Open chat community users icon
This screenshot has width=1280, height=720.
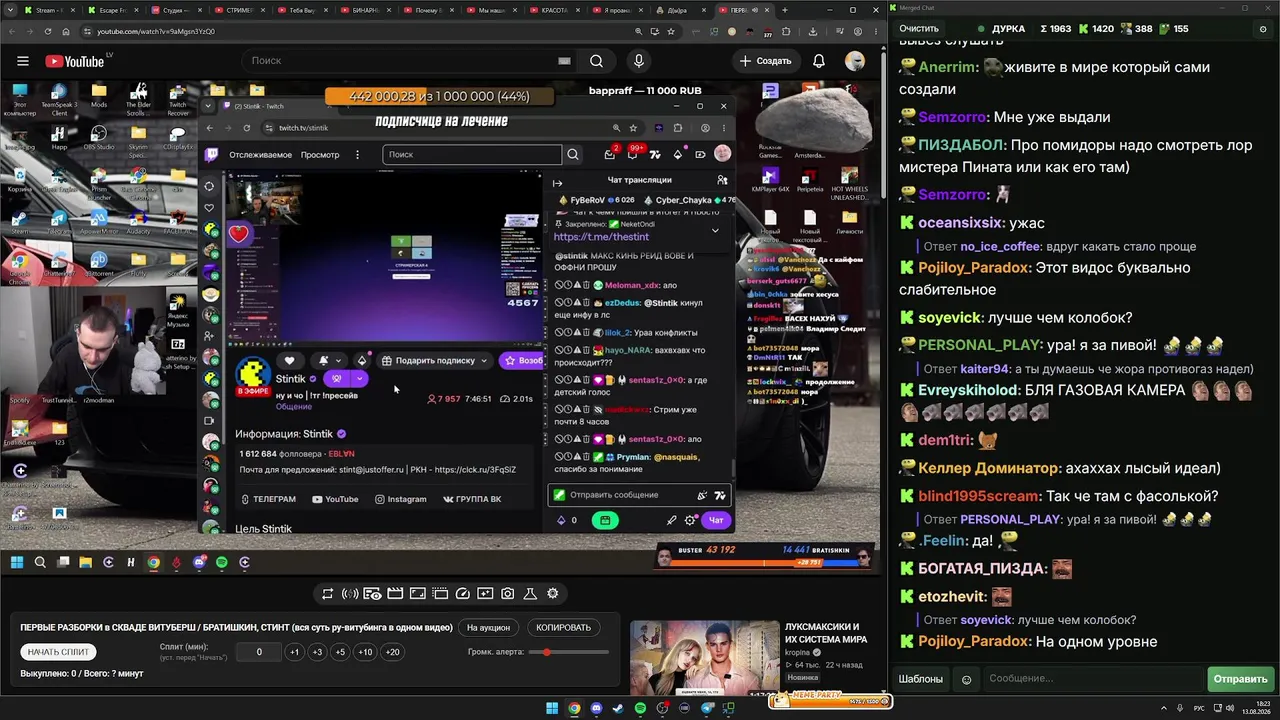click(722, 180)
